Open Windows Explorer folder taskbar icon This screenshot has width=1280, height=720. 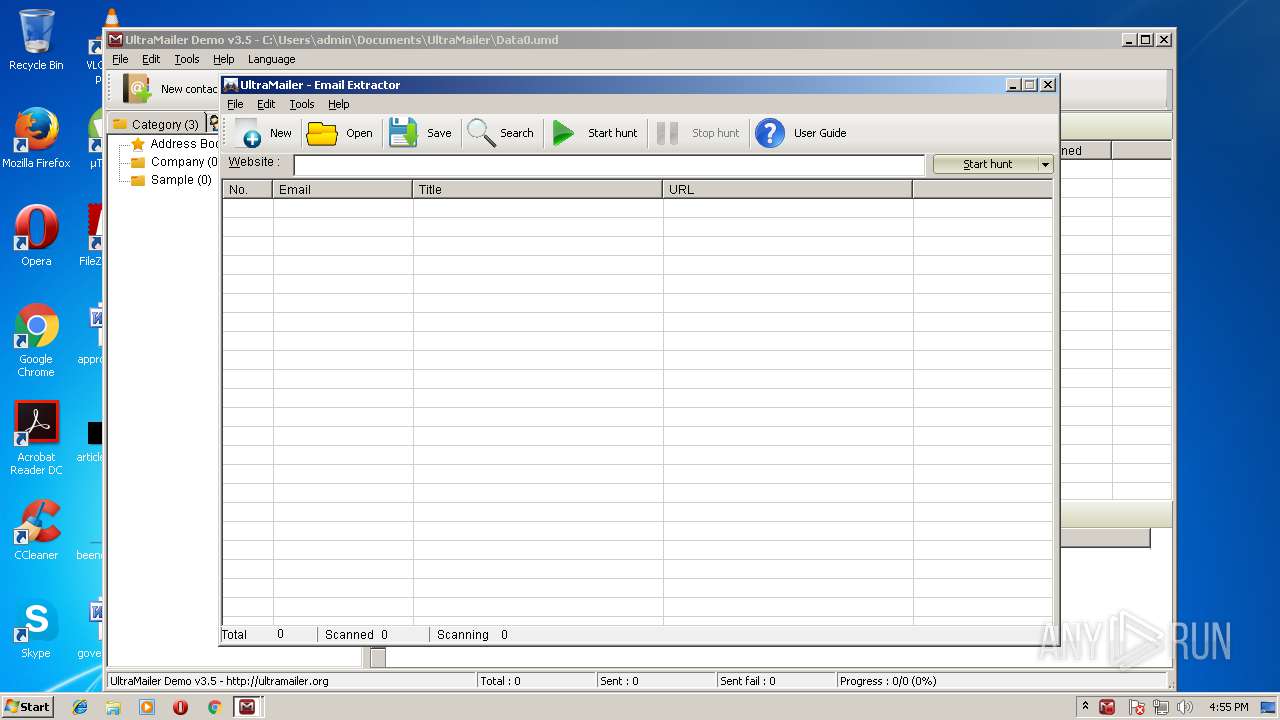(x=113, y=707)
